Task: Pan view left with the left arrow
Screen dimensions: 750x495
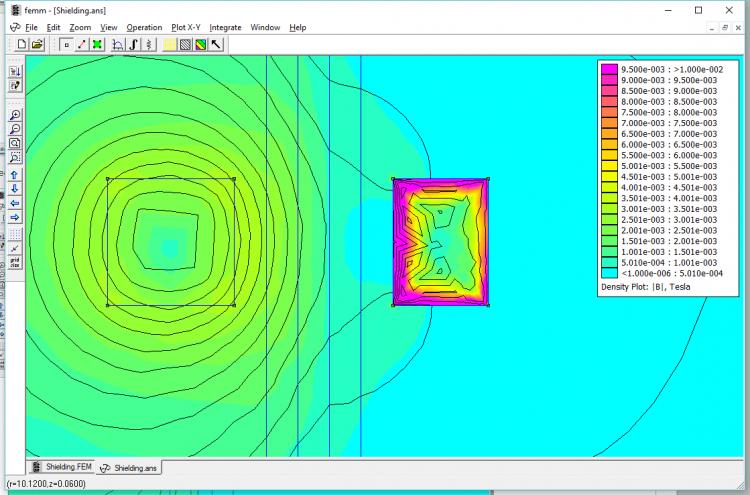Action: [x=15, y=203]
